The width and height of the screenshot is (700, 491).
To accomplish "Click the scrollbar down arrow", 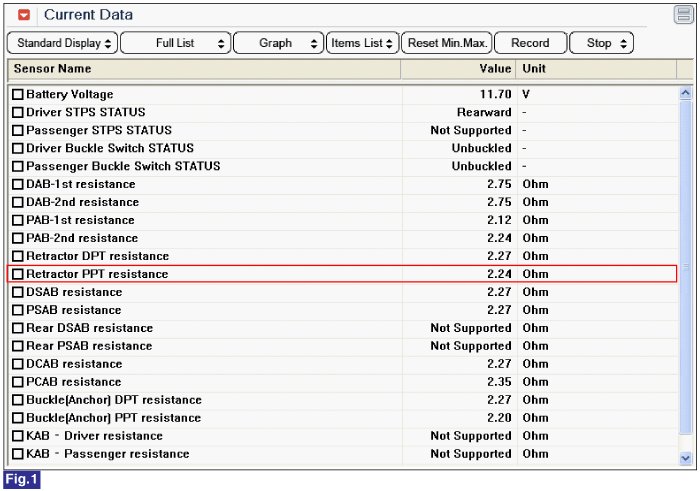I will [x=685, y=457].
